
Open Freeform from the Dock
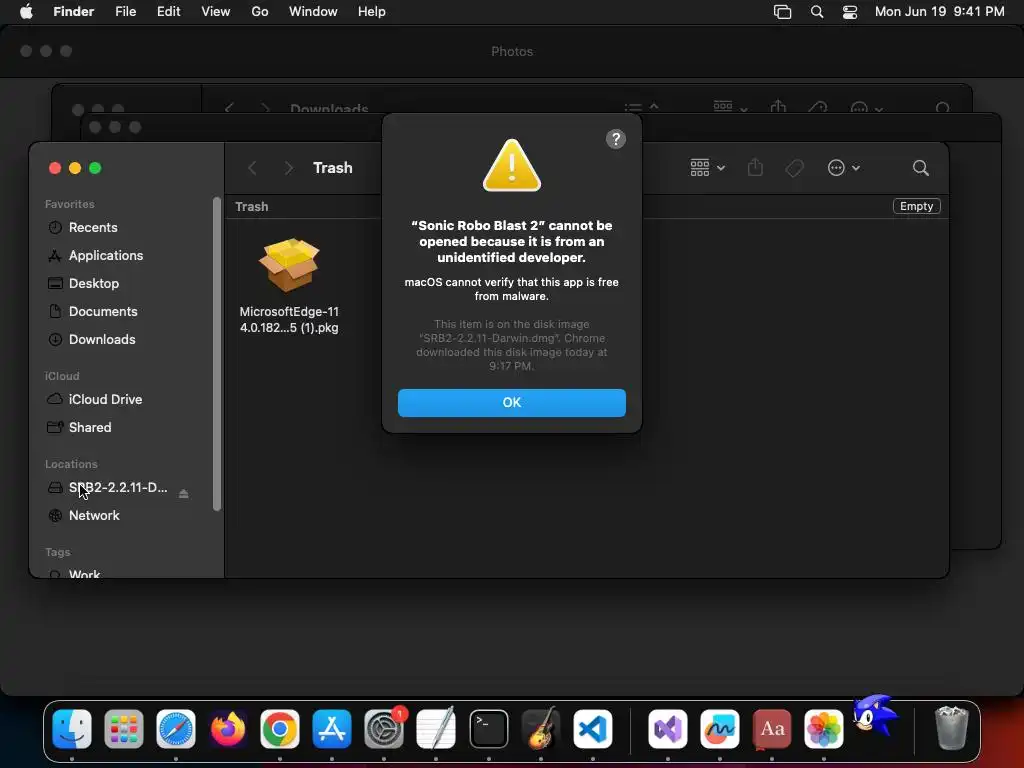720,729
